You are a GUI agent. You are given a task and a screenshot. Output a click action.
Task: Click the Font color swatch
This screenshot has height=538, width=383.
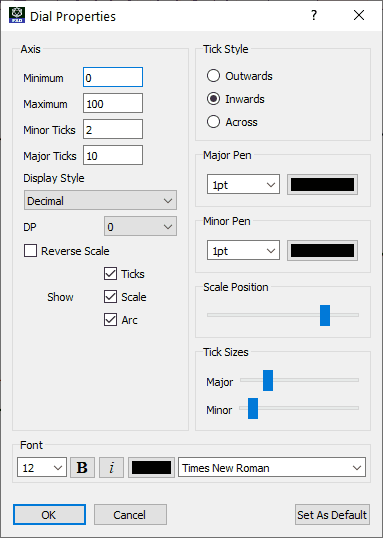[x=151, y=467]
